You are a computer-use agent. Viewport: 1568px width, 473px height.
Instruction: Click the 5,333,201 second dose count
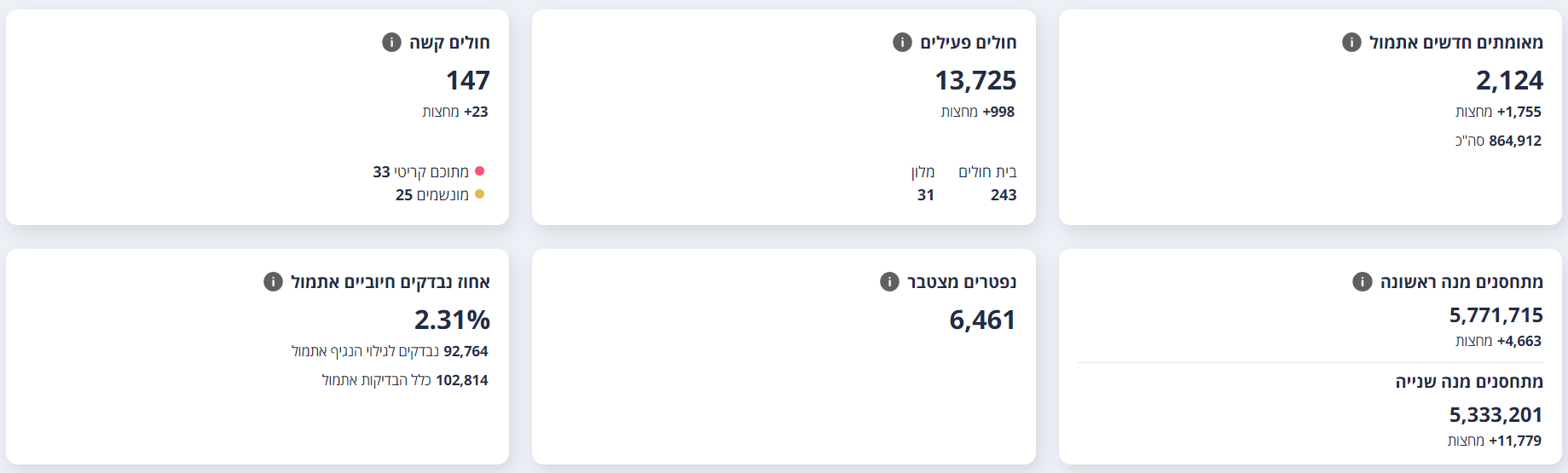click(x=1496, y=415)
